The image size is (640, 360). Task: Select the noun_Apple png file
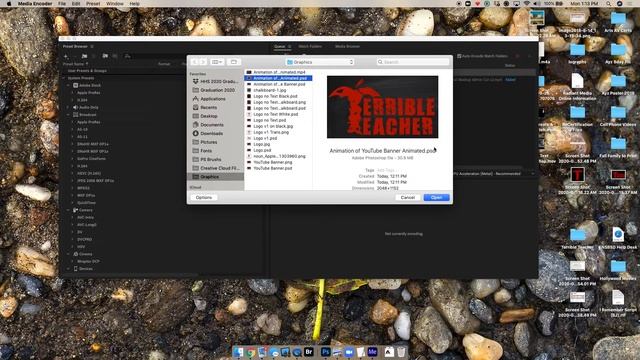pos(278,156)
